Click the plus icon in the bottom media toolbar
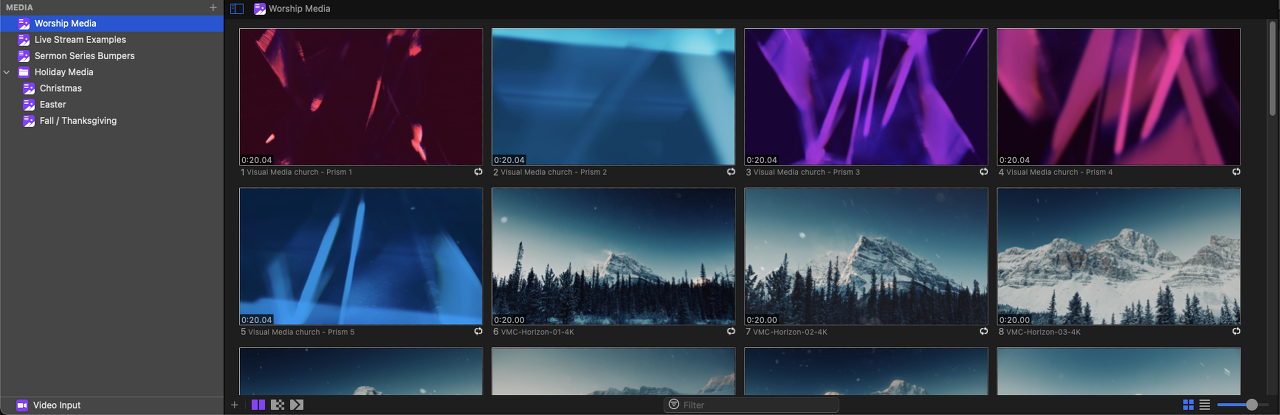1280x415 pixels. (235, 405)
